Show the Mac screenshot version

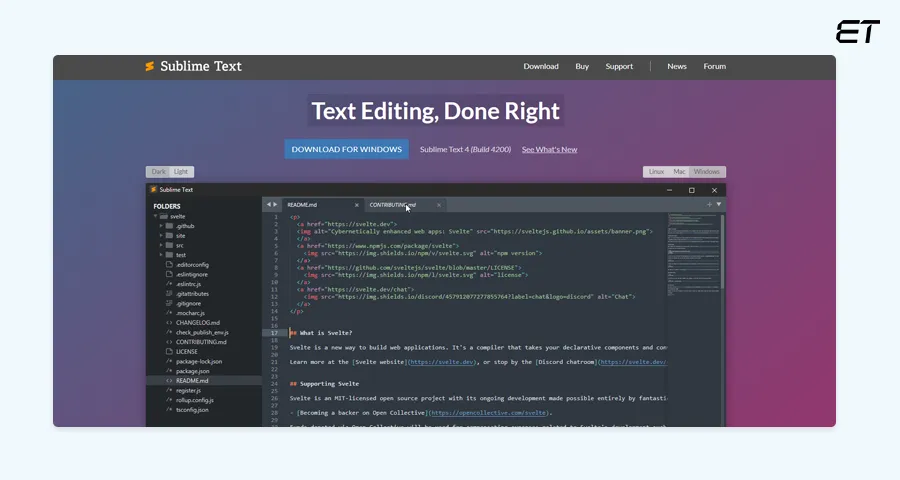(x=679, y=172)
